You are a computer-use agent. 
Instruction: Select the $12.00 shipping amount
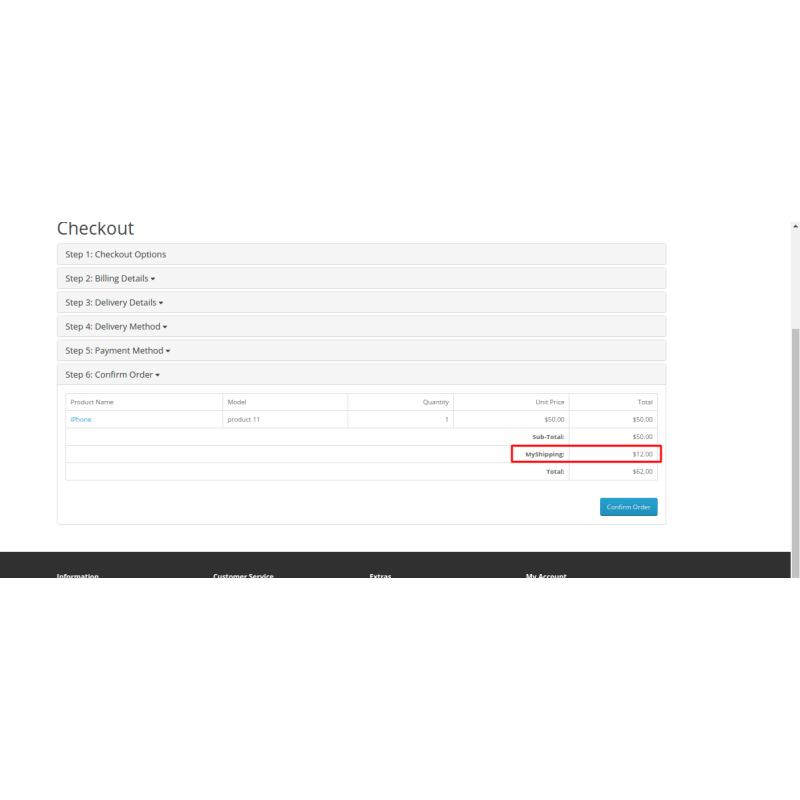pyautogui.click(x=642, y=454)
